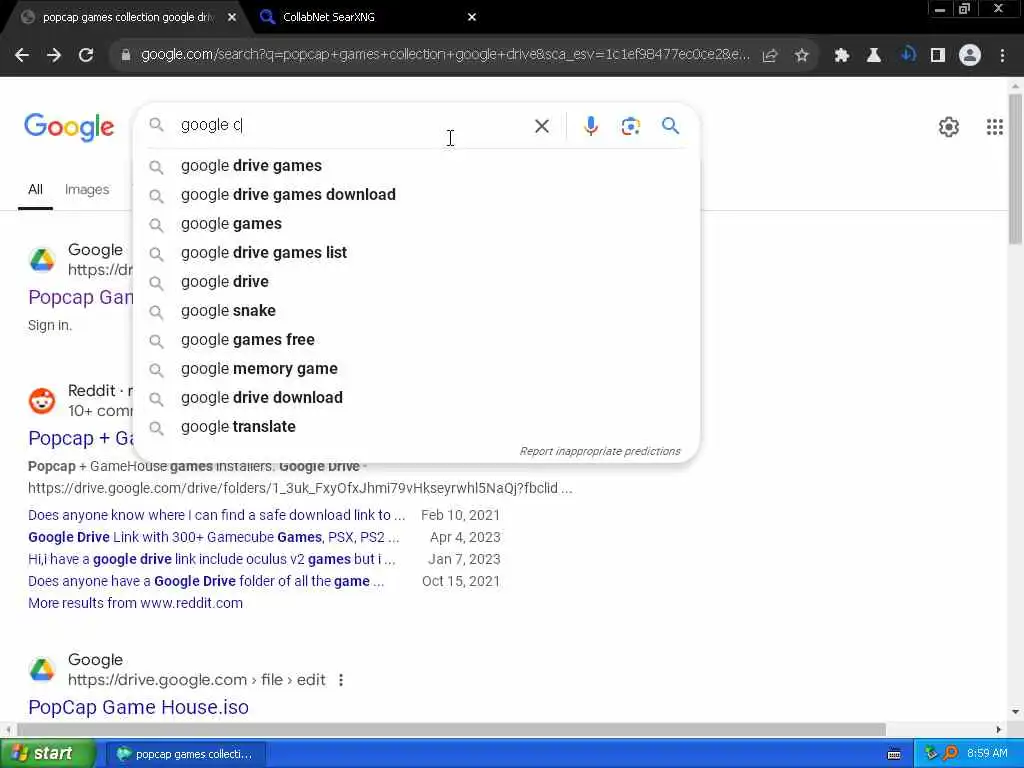
Task: Close the popcap games collection tab
Action: tap(232, 17)
